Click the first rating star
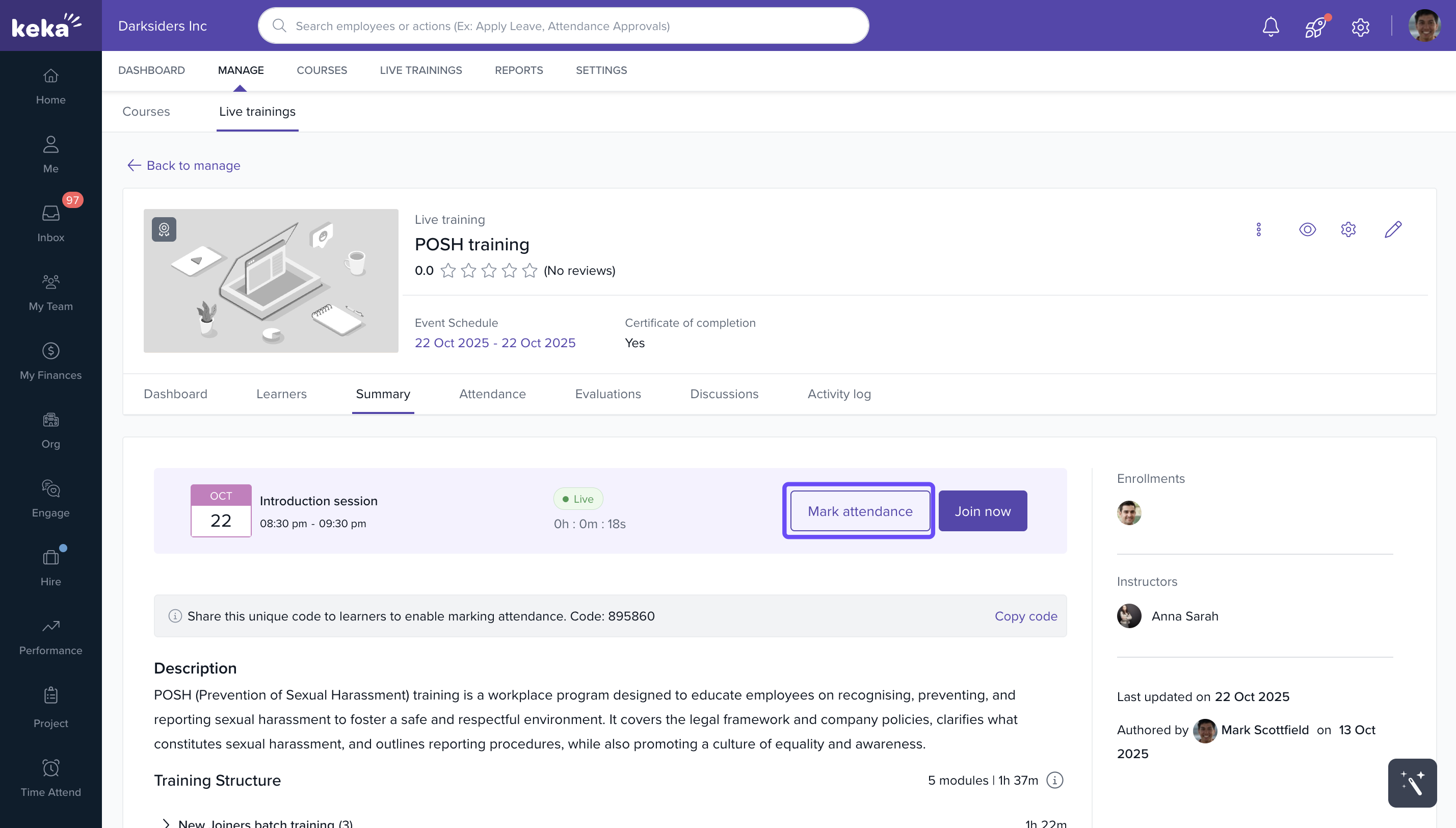The width and height of the screenshot is (1456, 828). click(448, 271)
